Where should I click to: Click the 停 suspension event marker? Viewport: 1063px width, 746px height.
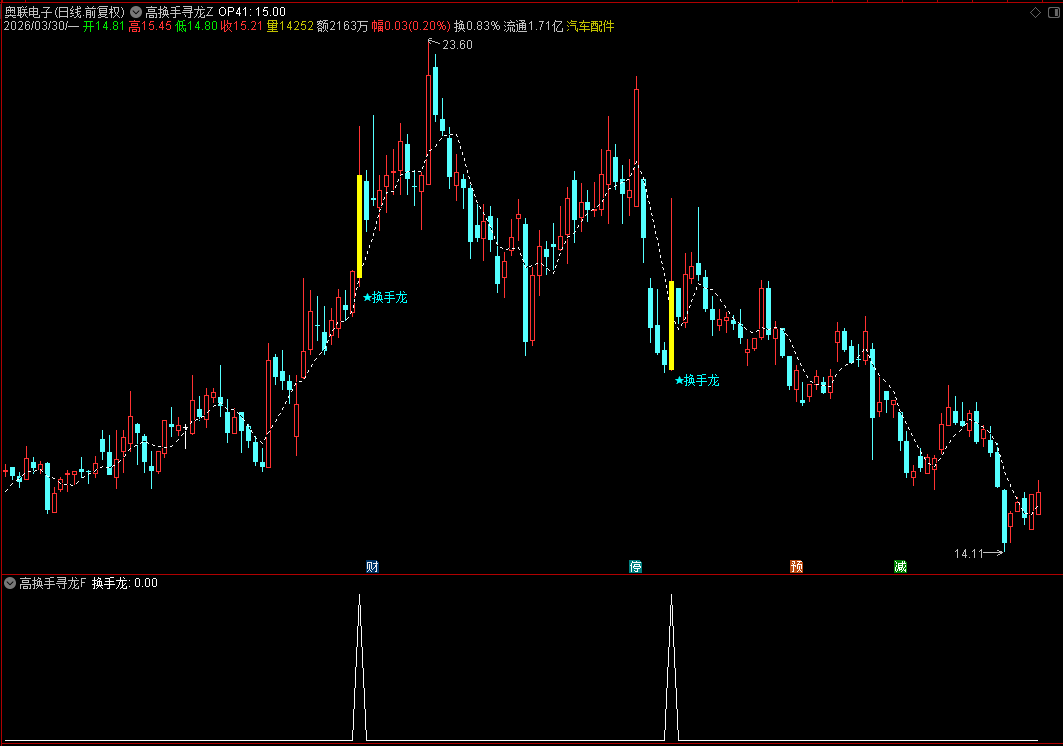(635, 566)
